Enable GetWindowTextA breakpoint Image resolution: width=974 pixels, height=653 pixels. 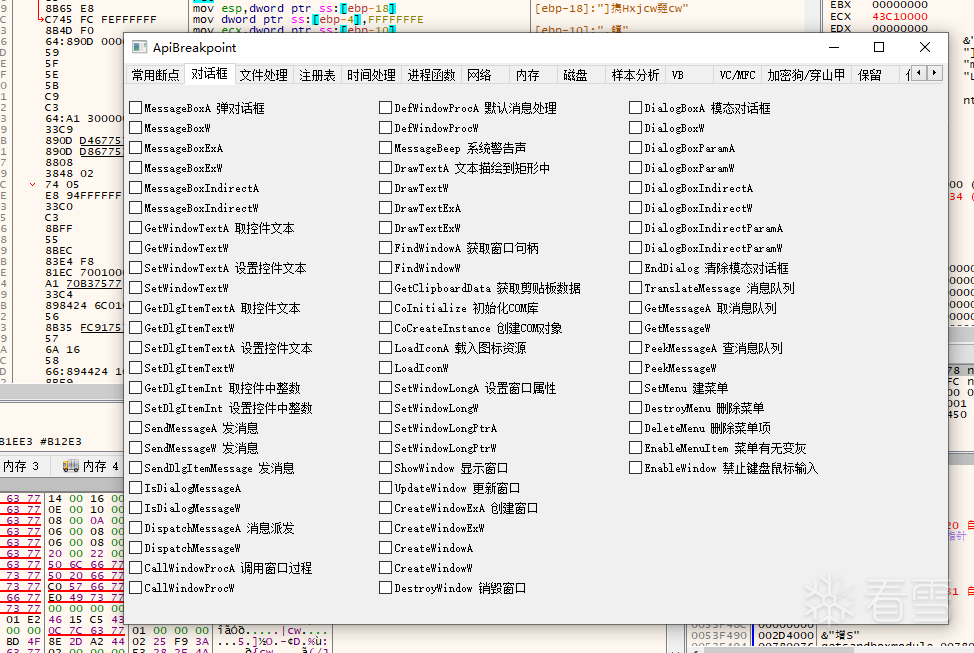pos(135,227)
